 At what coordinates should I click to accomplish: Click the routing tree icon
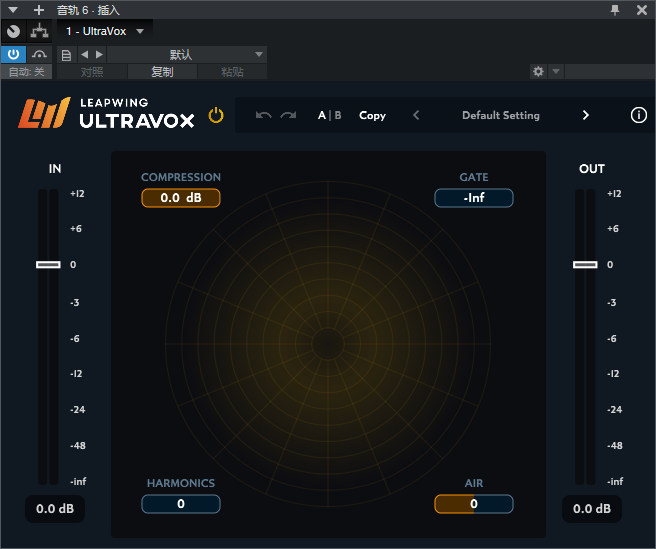(x=39, y=31)
